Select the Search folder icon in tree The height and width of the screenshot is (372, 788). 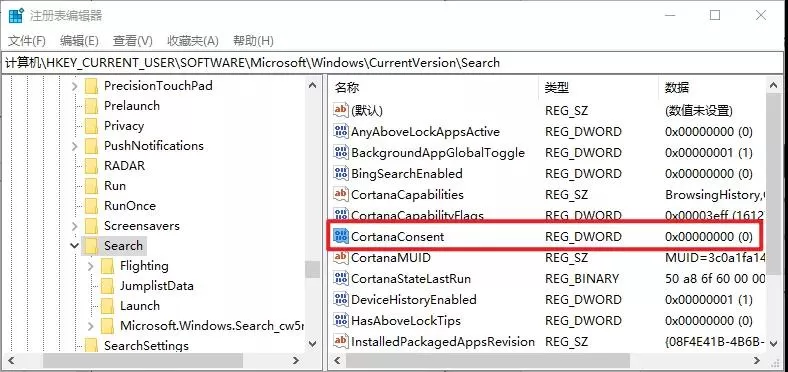click(91, 246)
